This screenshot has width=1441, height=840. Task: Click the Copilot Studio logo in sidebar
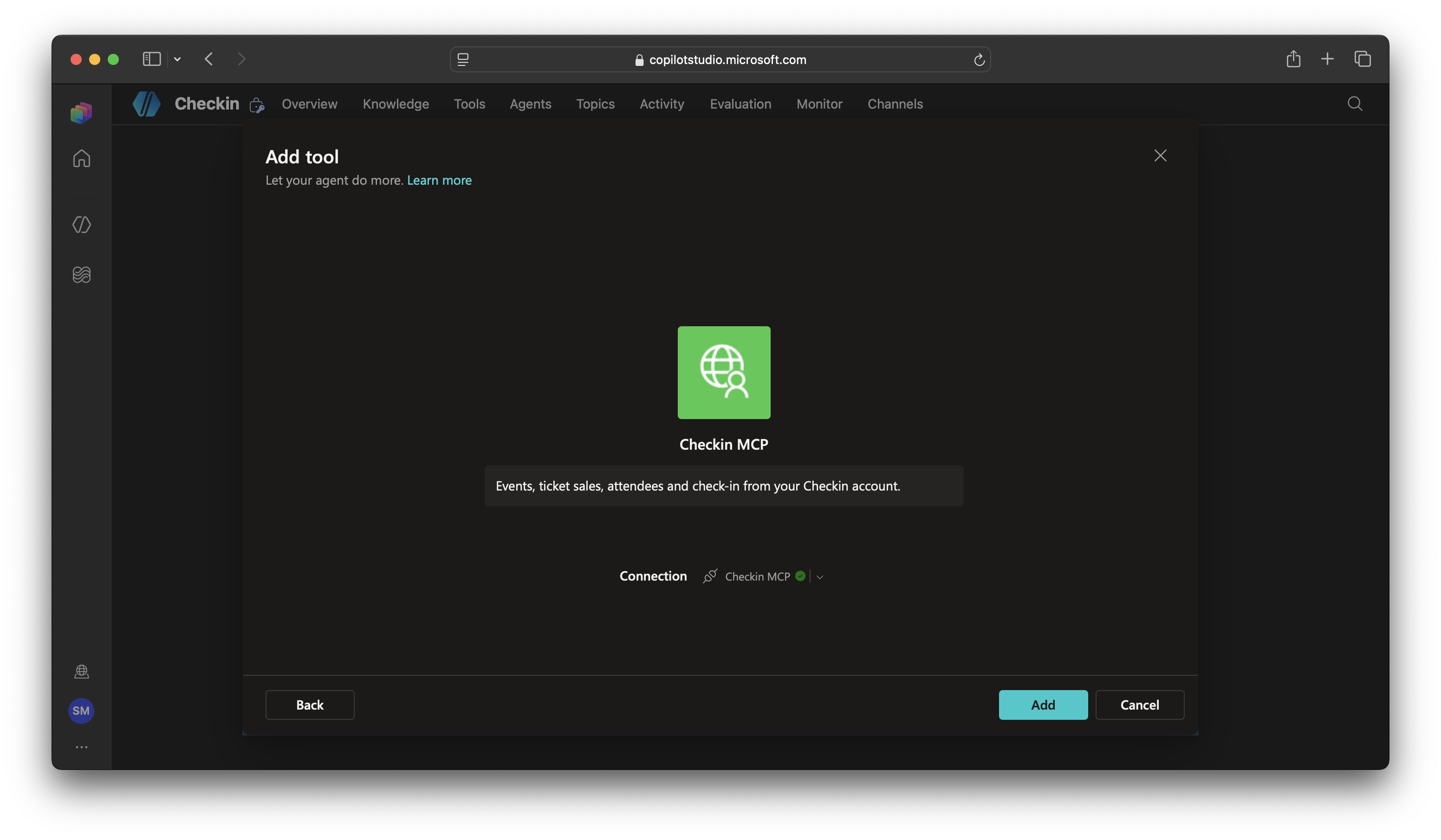point(81,112)
